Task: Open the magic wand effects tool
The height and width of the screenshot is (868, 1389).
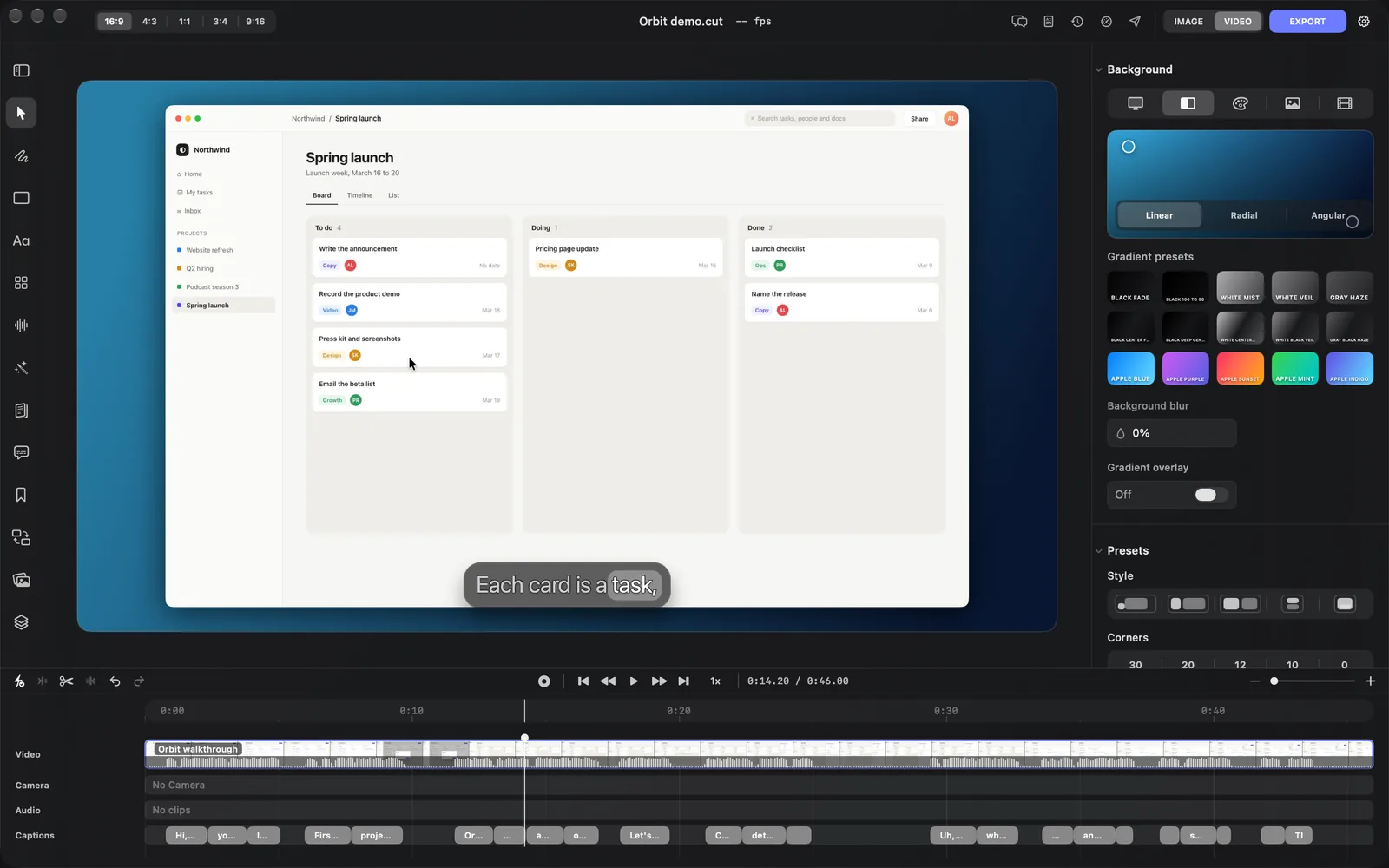Action: click(x=22, y=368)
